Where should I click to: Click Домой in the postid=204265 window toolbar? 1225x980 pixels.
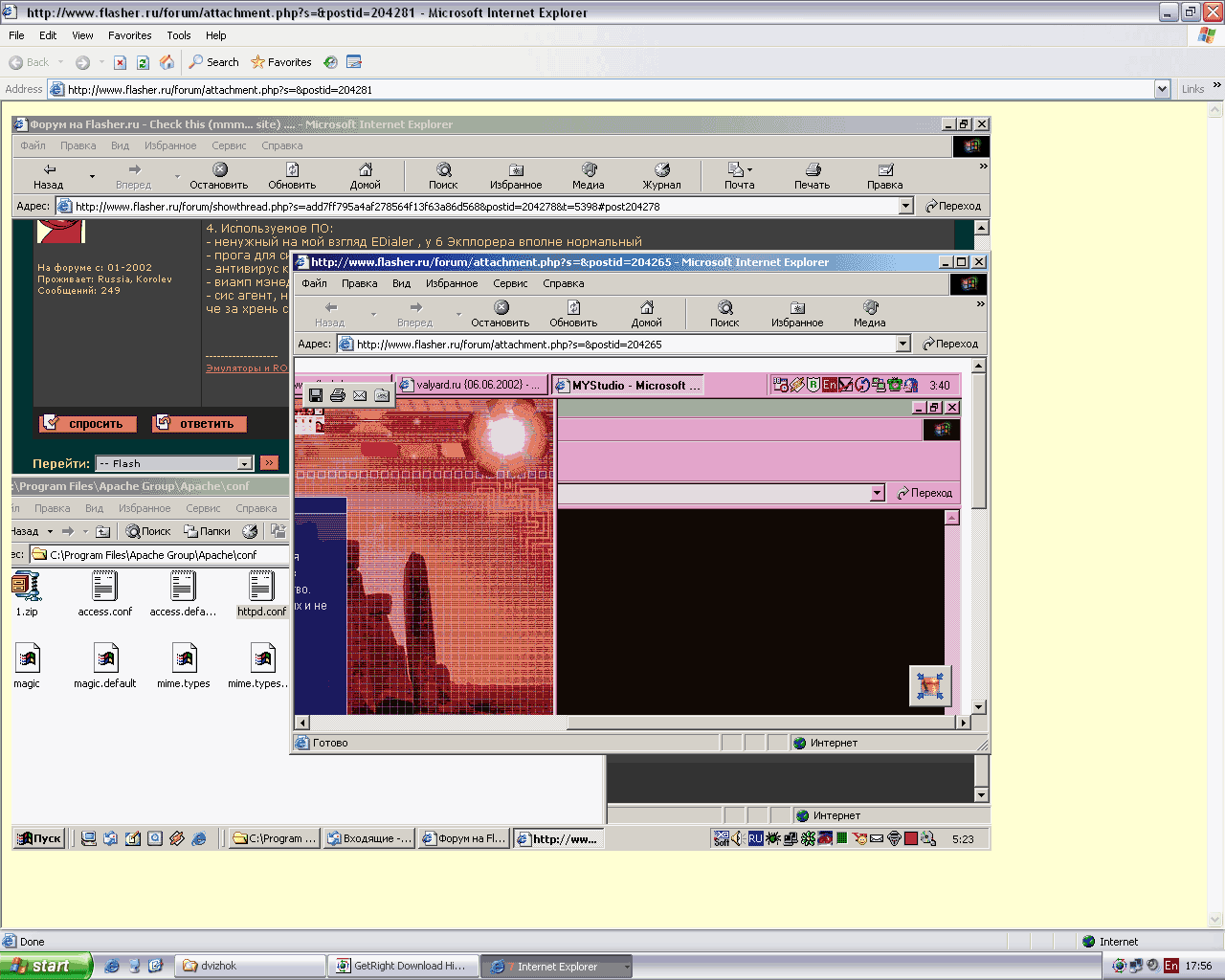click(x=647, y=314)
